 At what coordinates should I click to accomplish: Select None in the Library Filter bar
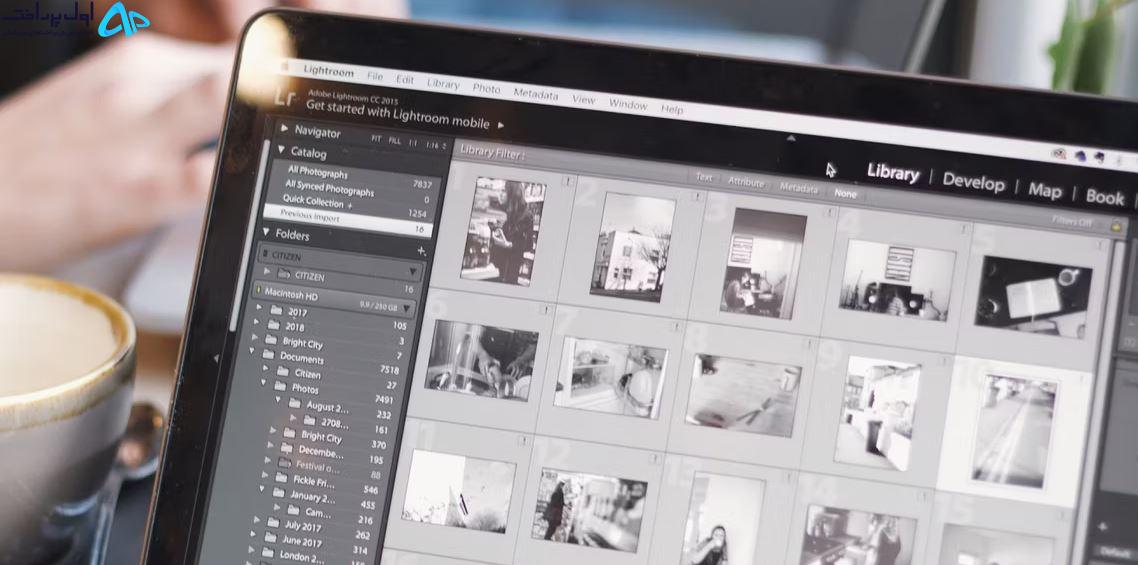[845, 194]
